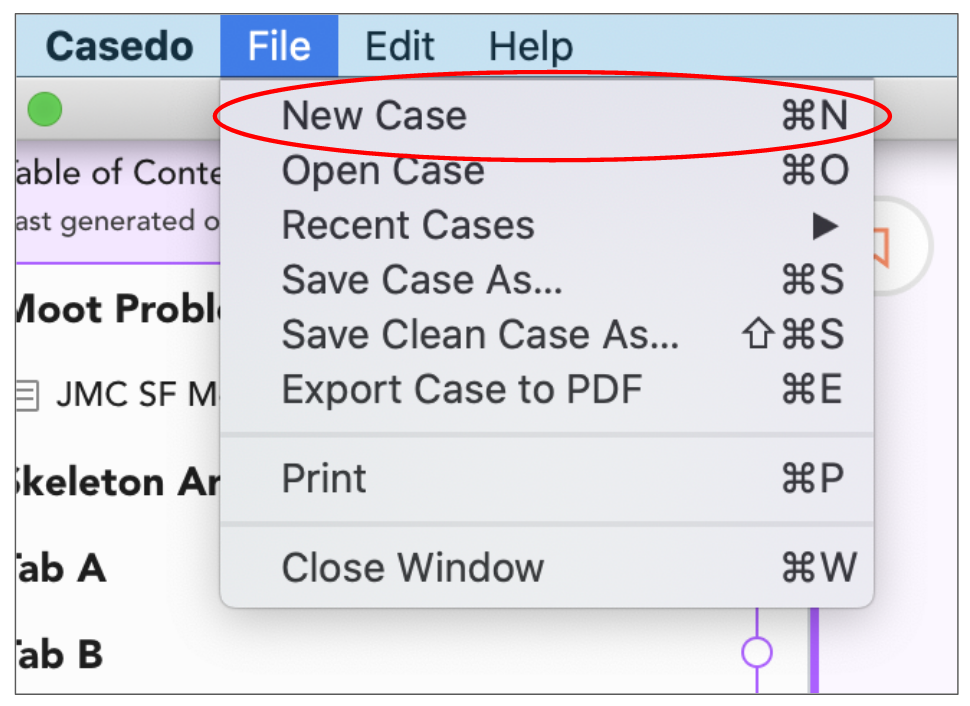Select the Moot Problem heading
The height and width of the screenshot is (706, 970).
[118, 308]
